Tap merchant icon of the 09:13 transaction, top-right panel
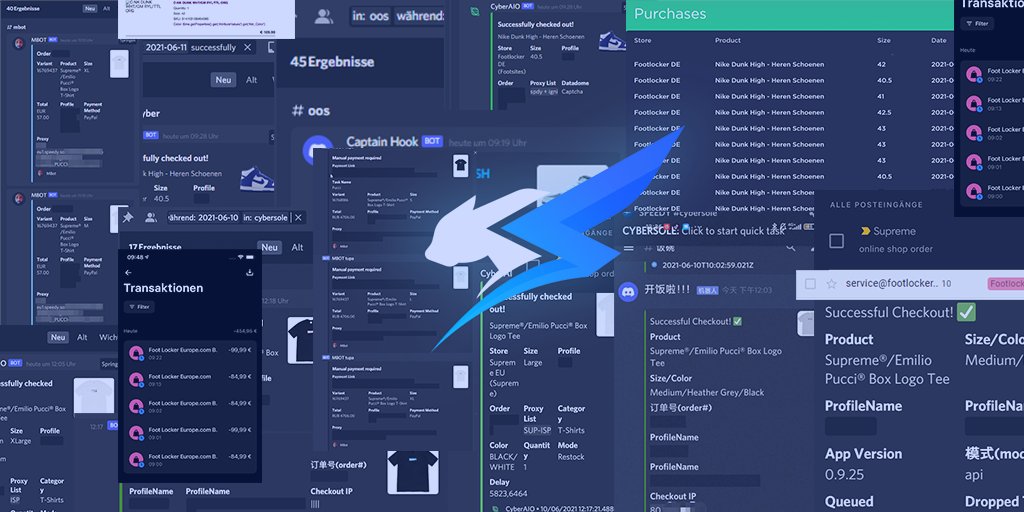Viewport: 1024px width, 512px height. (974, 104)
